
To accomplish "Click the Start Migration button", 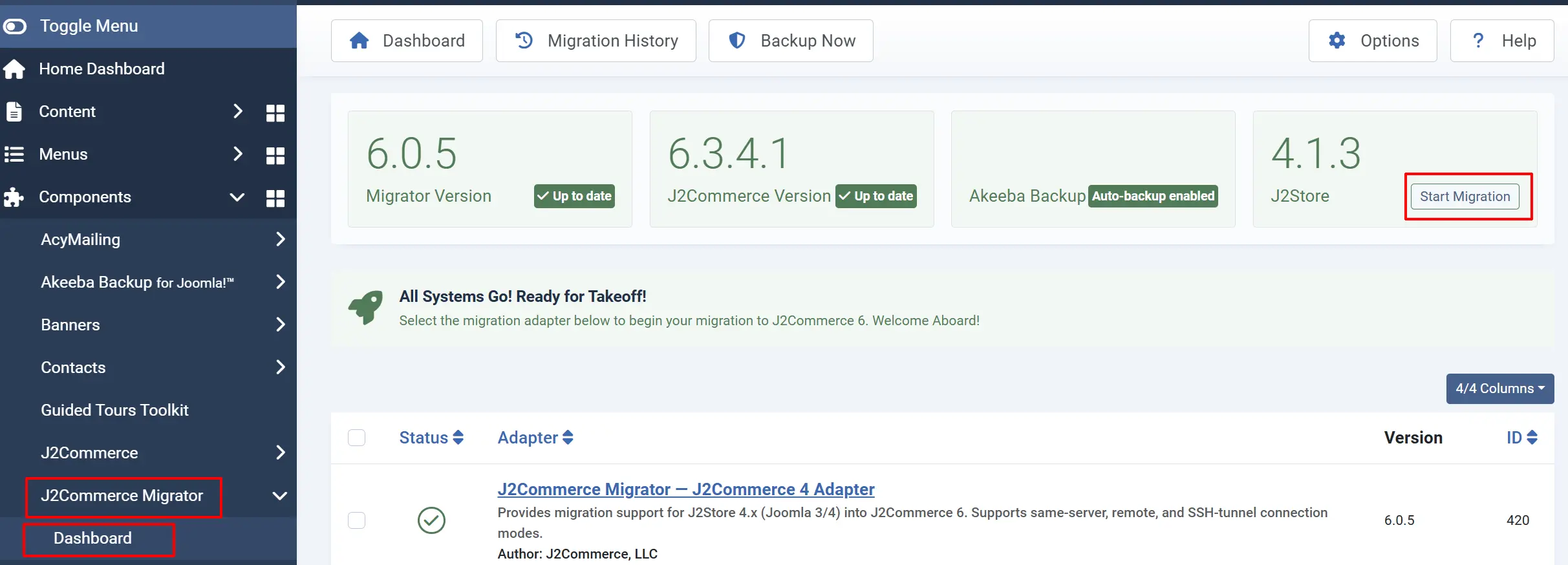I will coord(1465,197).
